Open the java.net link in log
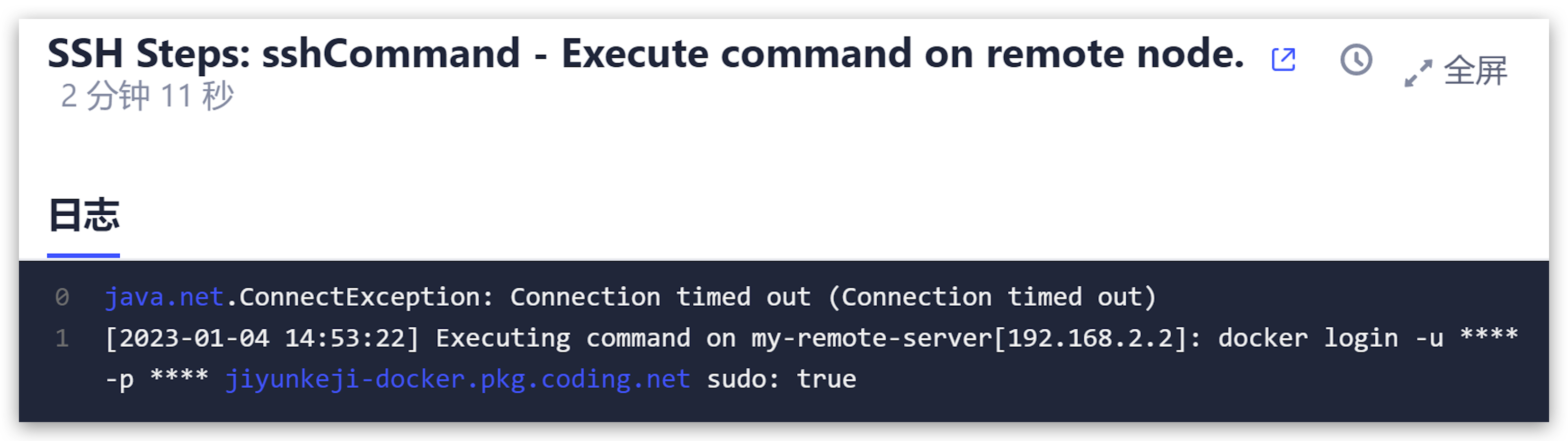This screenshot has height=441, width=1568. coord(164,298)
